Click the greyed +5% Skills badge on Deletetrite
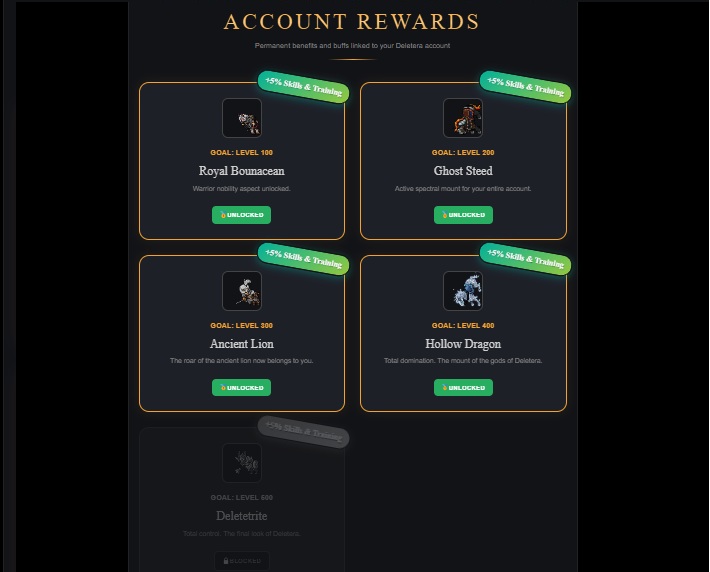The width and height of the screenshot is (710, 572). 303,432
